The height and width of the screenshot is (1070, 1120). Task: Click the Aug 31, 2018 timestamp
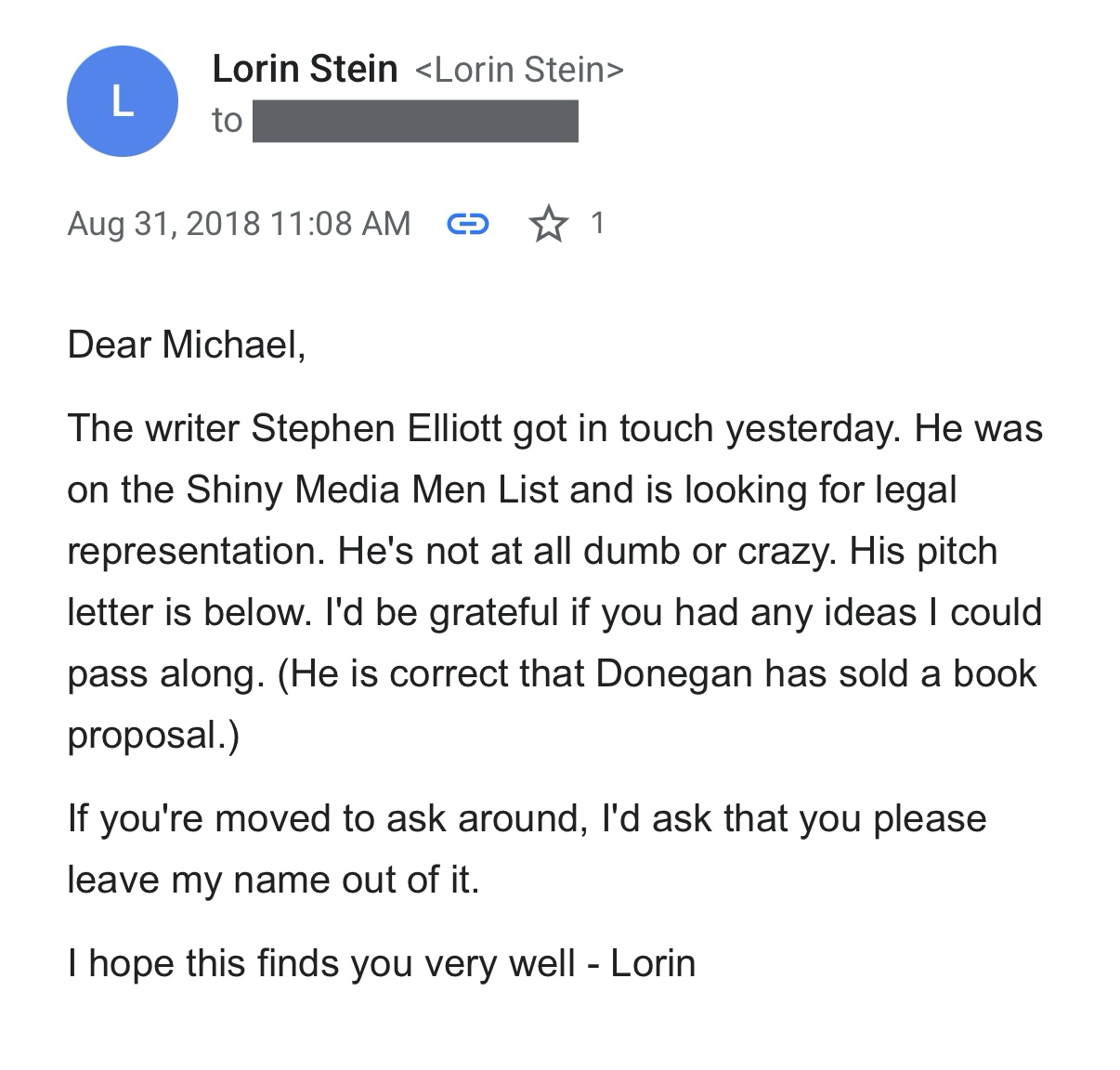[239, 224]
